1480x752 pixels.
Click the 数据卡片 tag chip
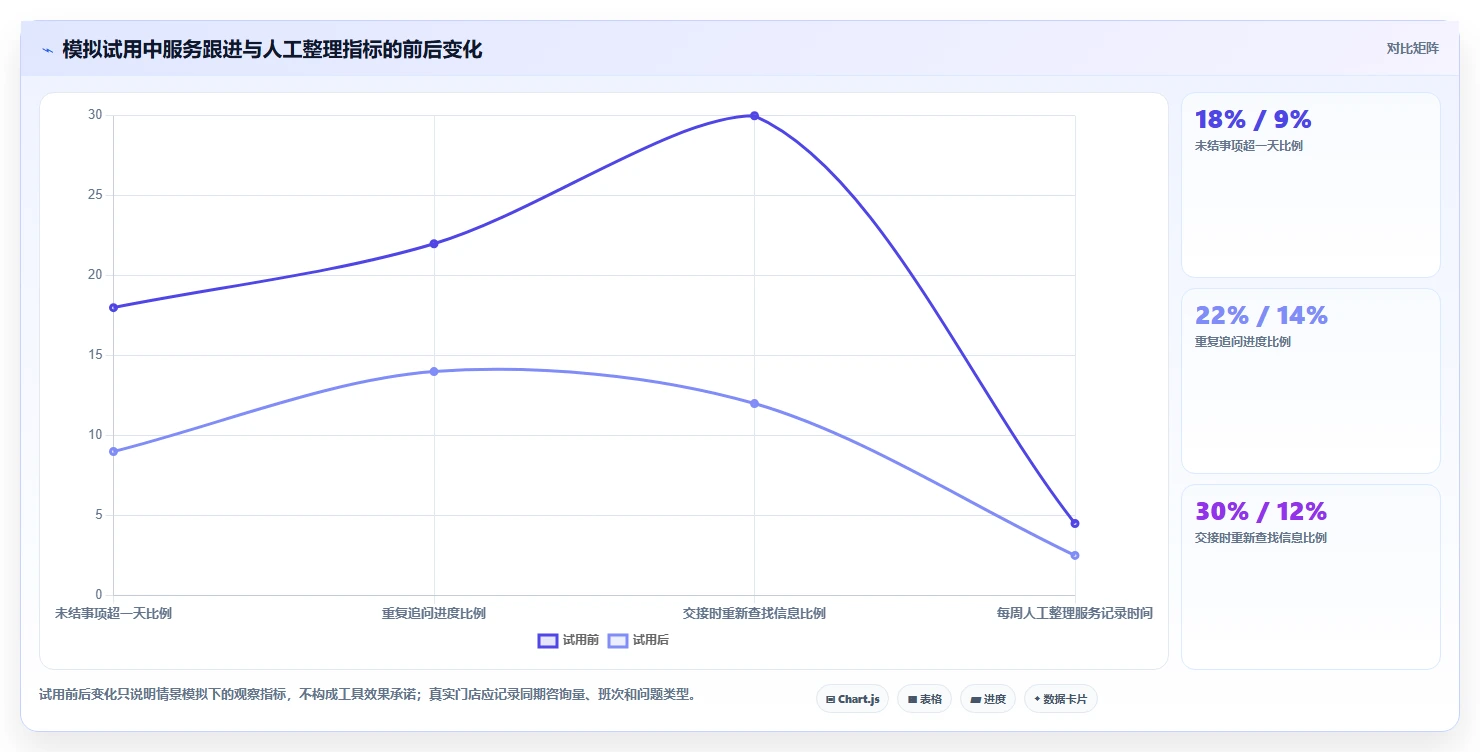point(1060,699)
